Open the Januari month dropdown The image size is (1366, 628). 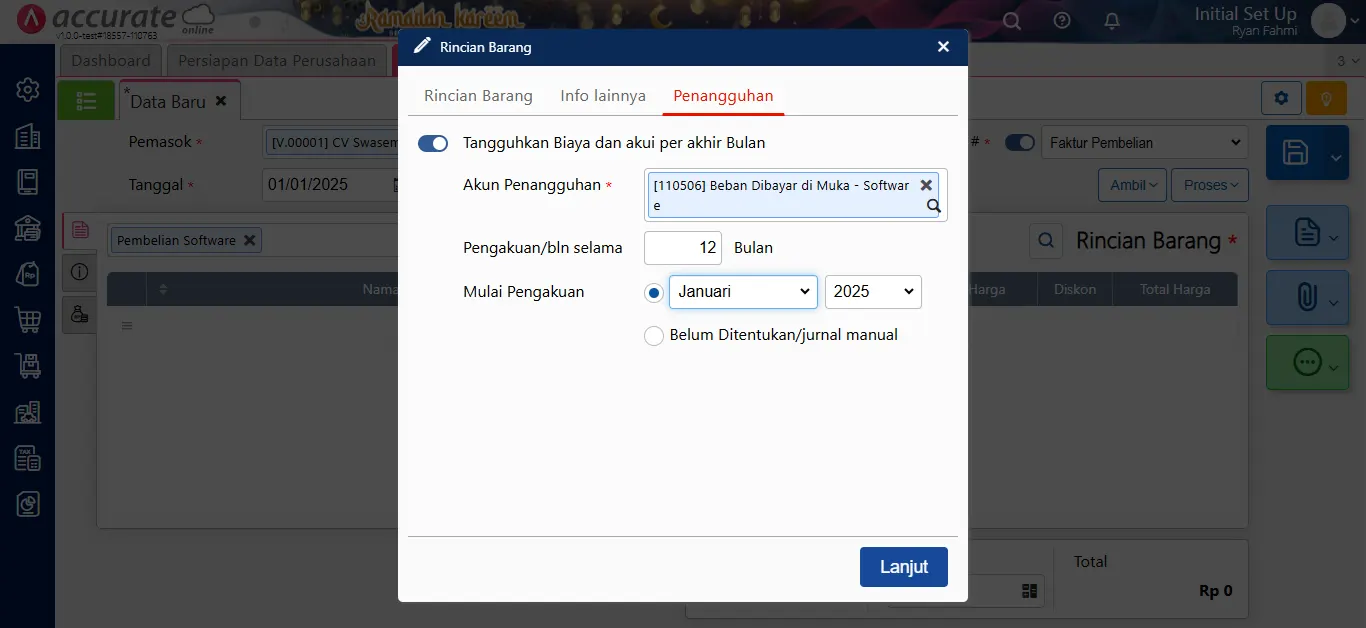click(742, 291)
